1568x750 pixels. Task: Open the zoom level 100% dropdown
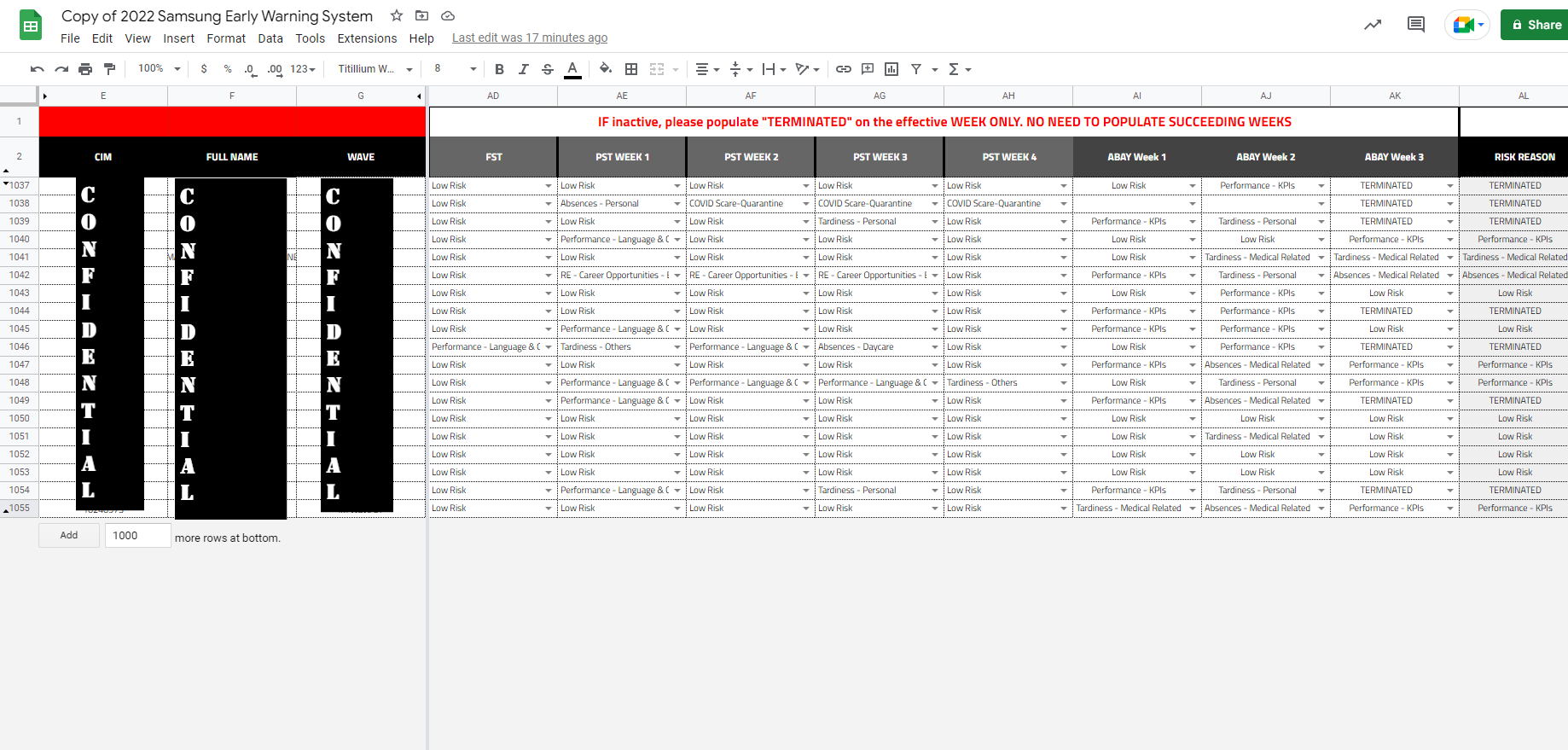point(160,69)
